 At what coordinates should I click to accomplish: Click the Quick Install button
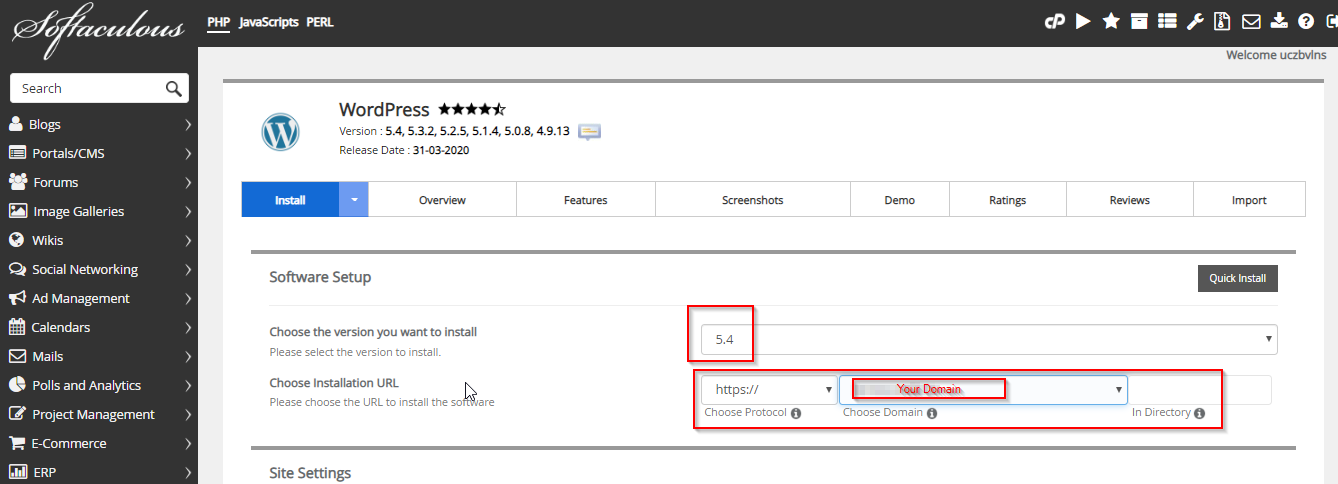click(1238, 278)
